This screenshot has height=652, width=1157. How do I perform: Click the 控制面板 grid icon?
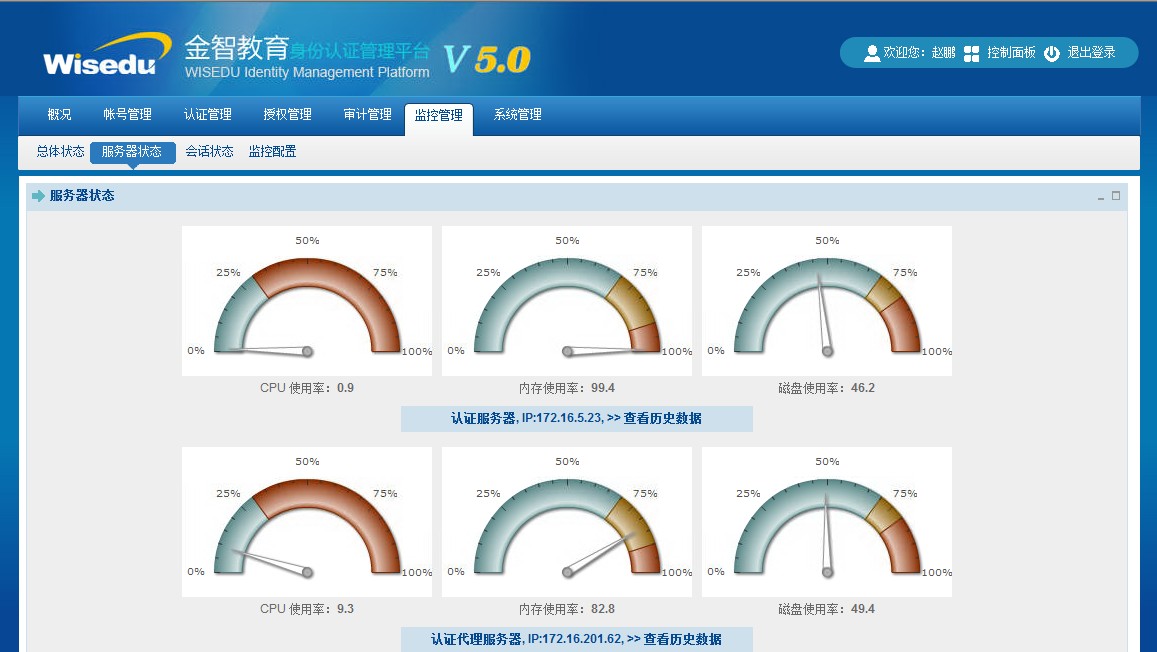pos(971,53)
